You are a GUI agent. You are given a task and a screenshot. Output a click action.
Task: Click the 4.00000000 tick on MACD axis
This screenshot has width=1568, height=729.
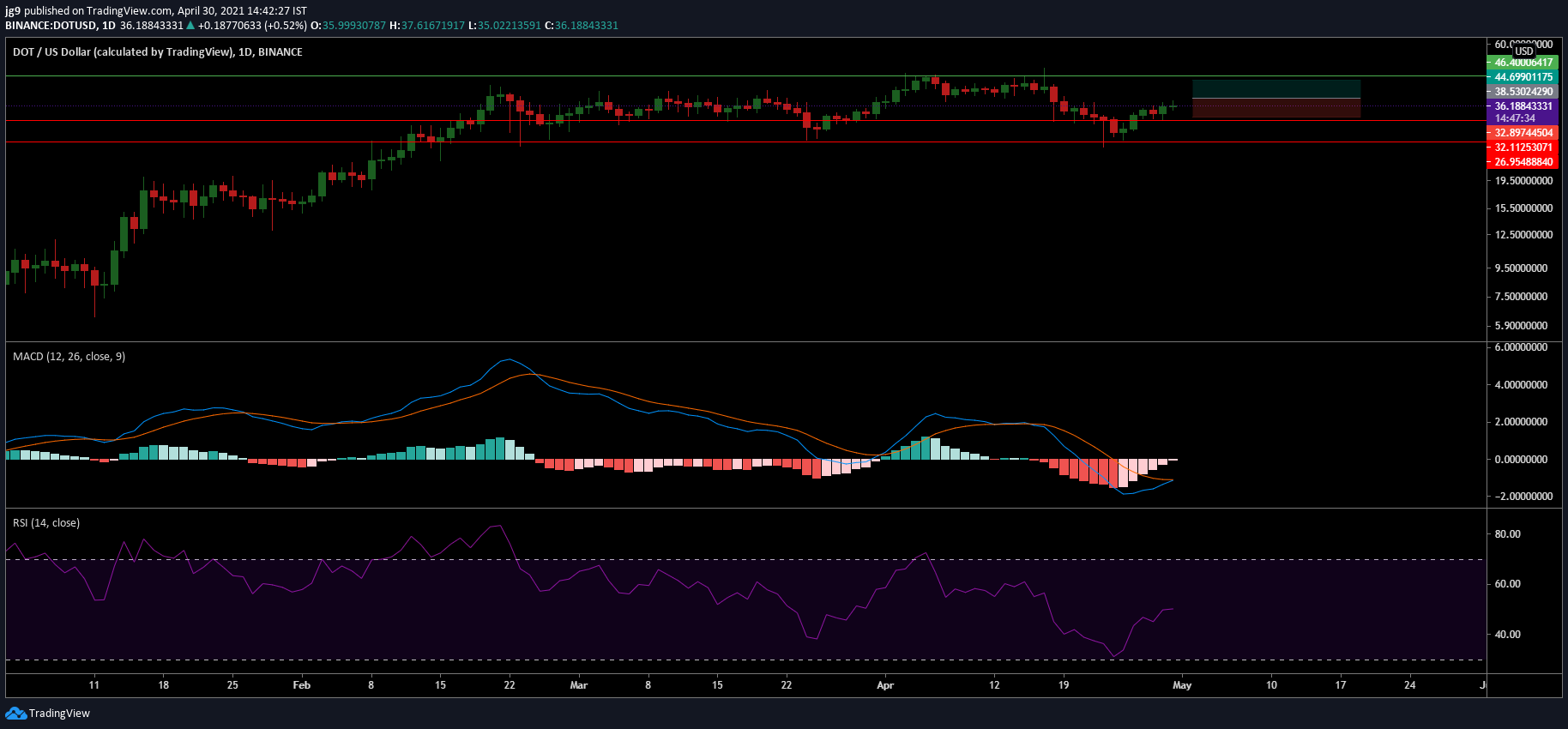(1521, 385)
